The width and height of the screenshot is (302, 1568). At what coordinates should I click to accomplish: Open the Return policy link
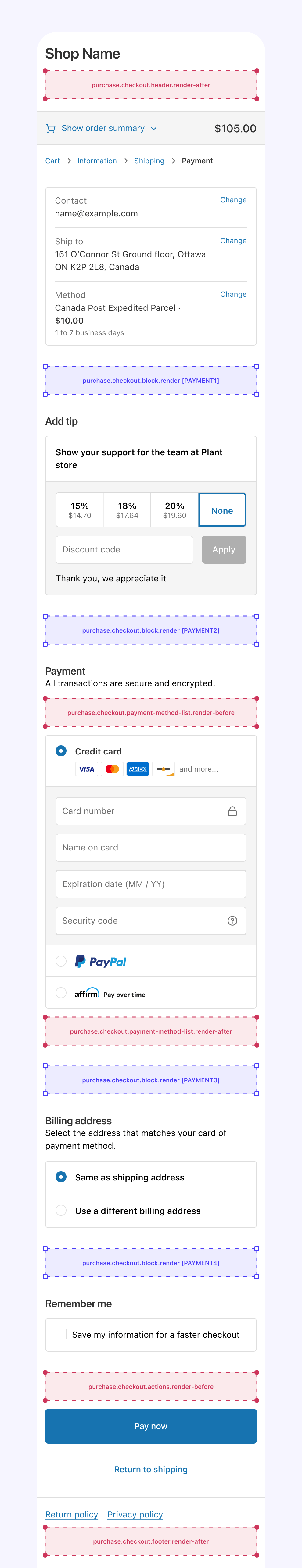click(71, 1514)
